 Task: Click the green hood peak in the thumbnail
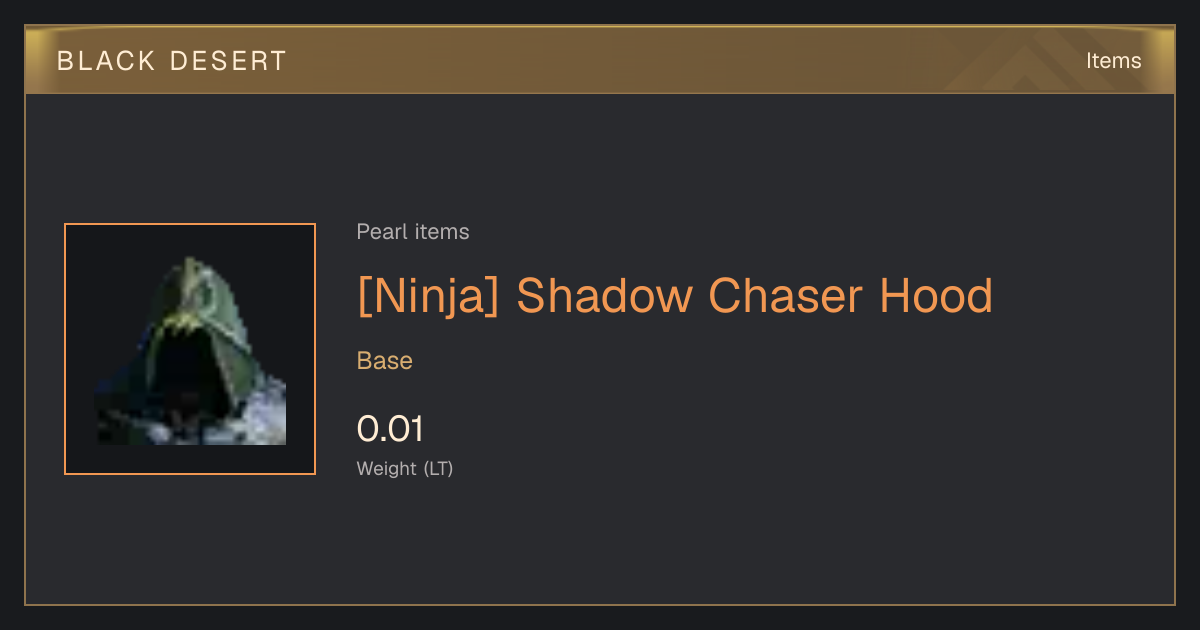pos(193,290)
